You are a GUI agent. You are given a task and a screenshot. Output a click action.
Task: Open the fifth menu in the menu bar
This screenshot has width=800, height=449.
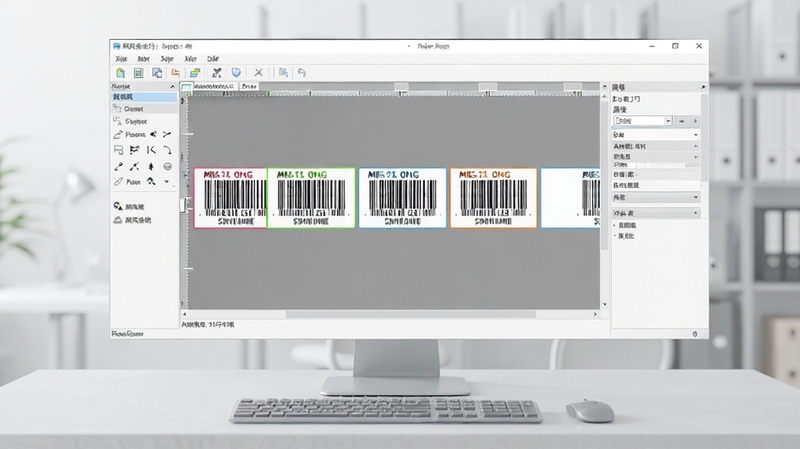213,59
